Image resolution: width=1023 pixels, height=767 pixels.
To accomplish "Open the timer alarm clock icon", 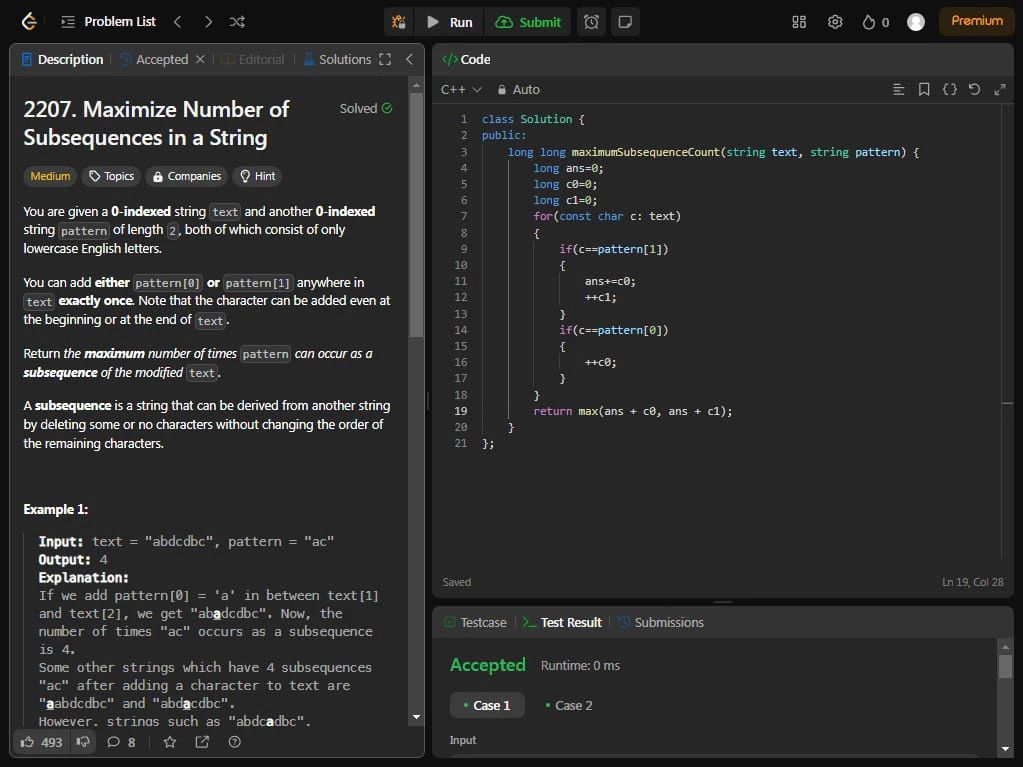I will tap(591, 22).
